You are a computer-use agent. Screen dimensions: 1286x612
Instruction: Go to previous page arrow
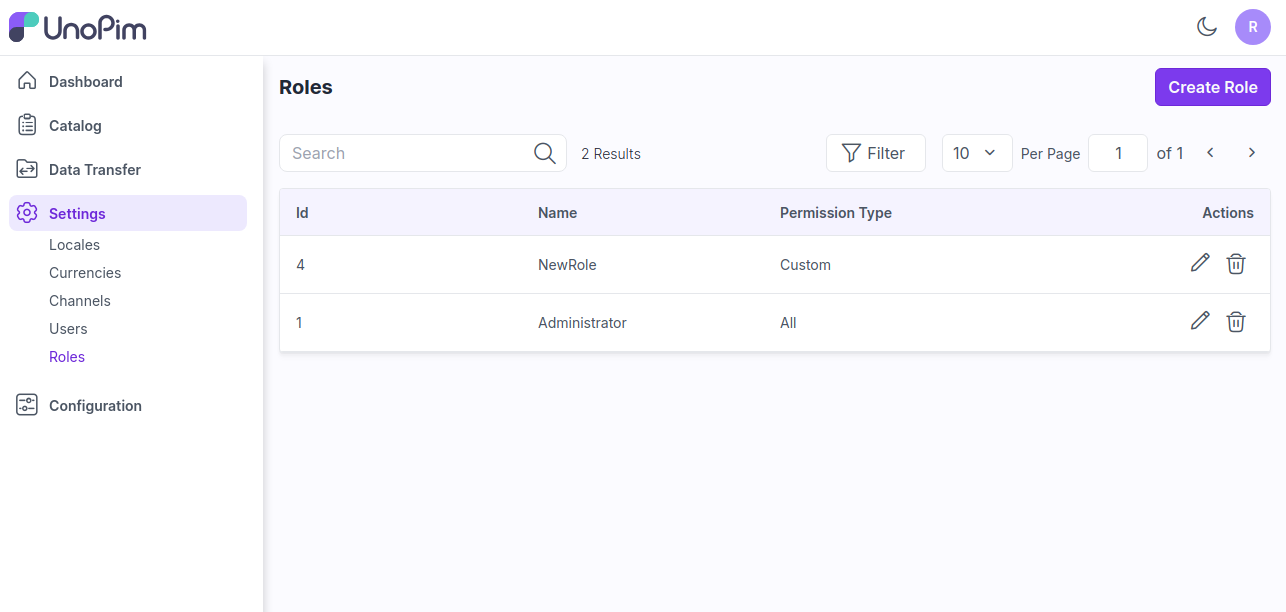(x=1210, y=153)
